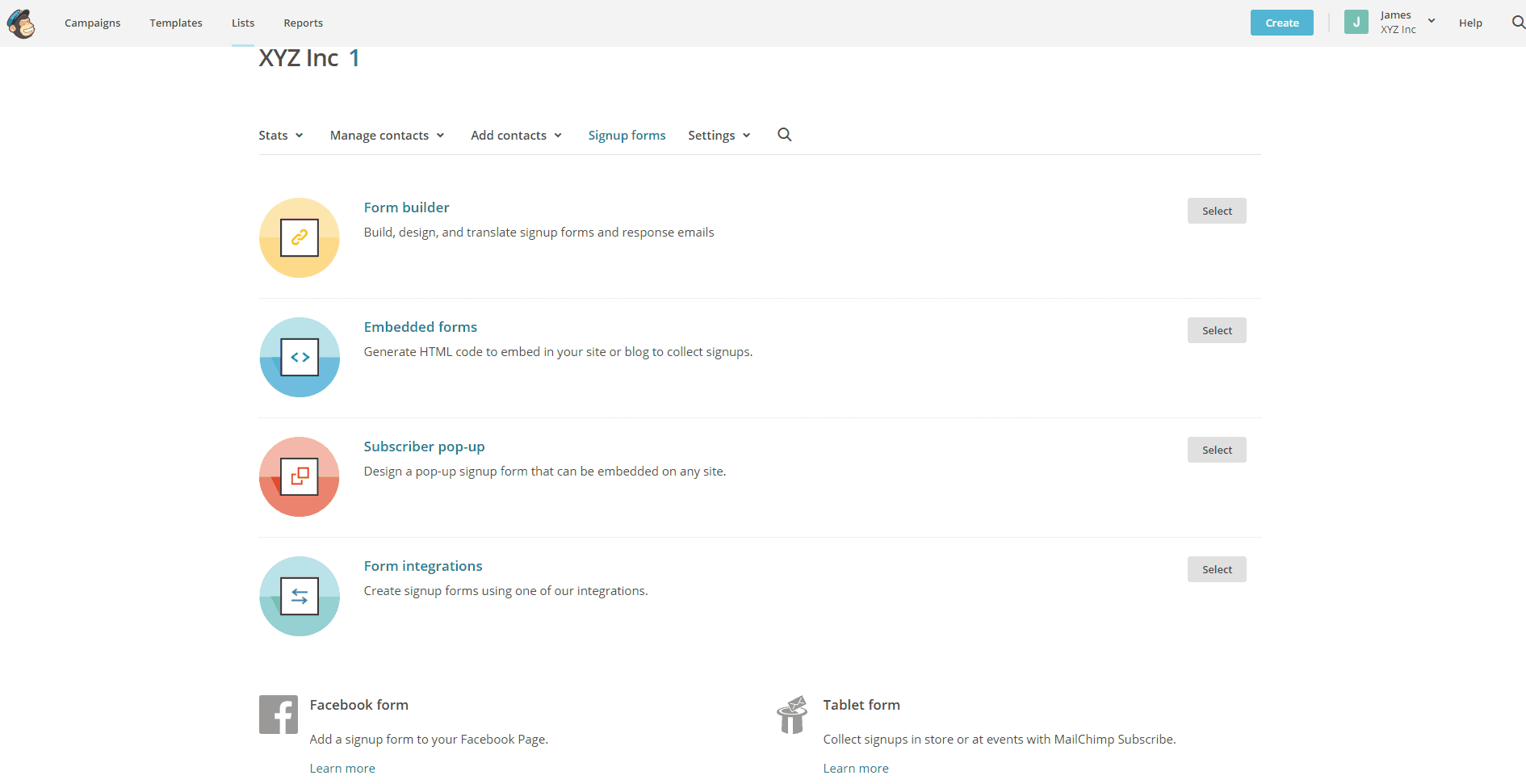Open the Form builder title link
The width and height of the screenshot is (1526, 784).
[406, 208]
